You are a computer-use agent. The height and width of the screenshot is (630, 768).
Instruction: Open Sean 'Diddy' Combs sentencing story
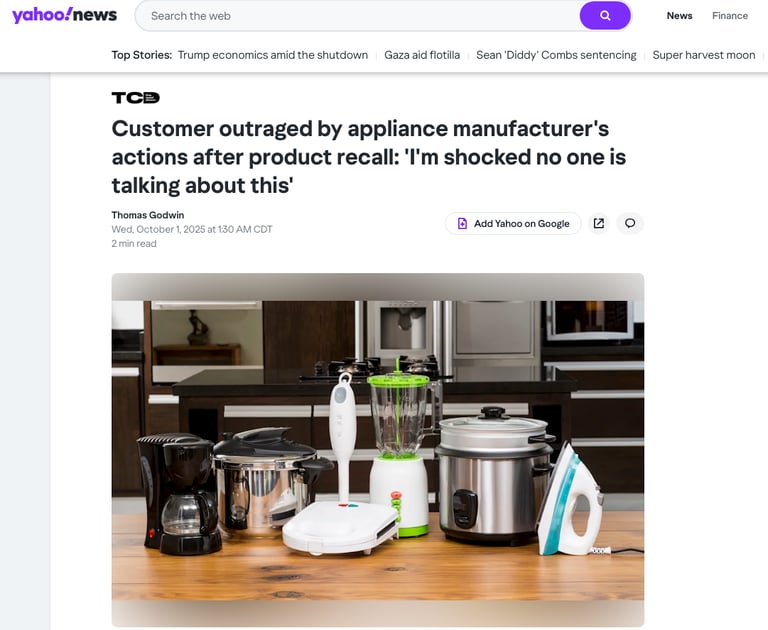pos(556,55)
